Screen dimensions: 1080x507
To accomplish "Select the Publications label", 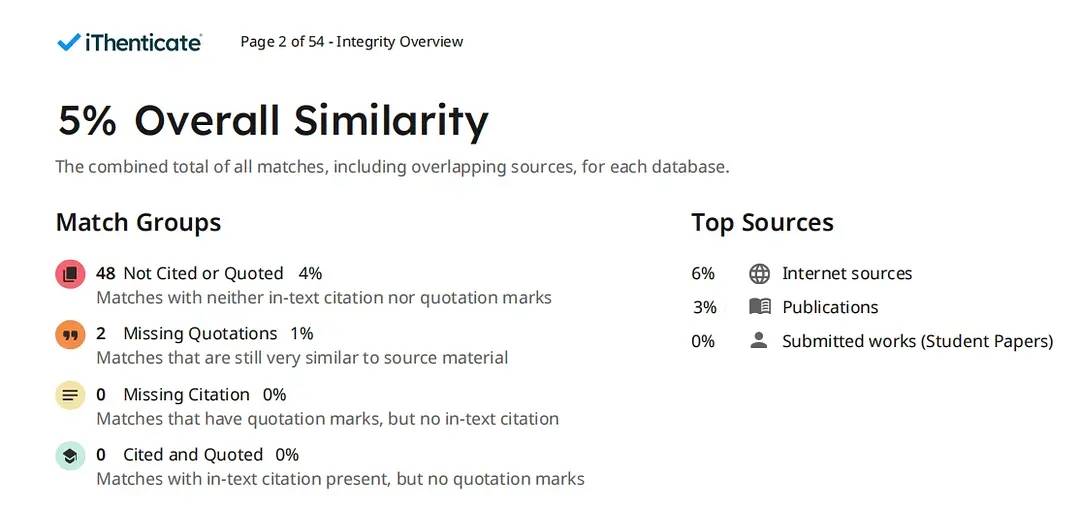I will tap(830, 307).
